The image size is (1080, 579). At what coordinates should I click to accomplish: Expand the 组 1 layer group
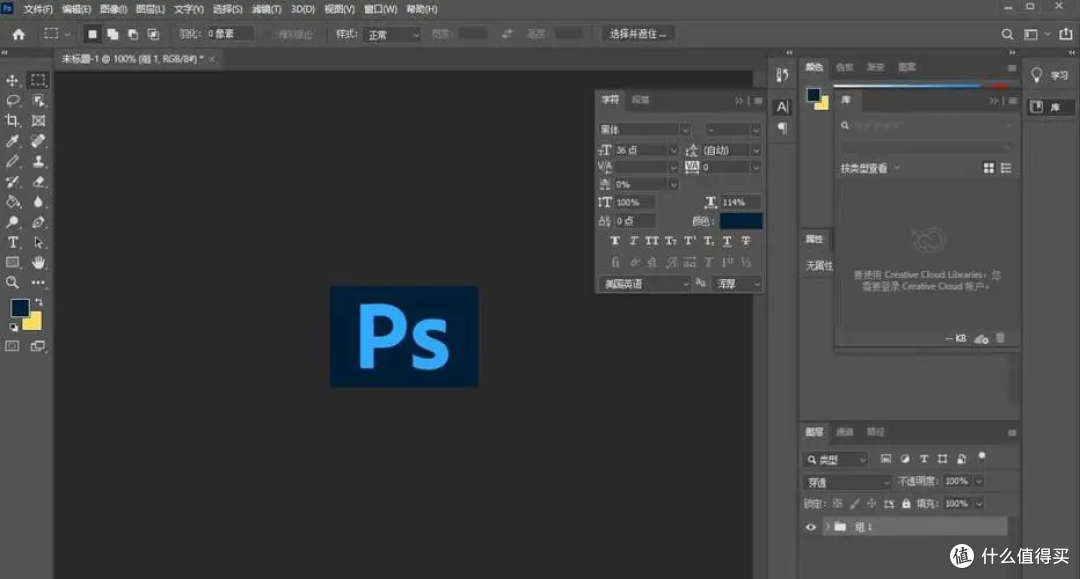coord(827,527)
